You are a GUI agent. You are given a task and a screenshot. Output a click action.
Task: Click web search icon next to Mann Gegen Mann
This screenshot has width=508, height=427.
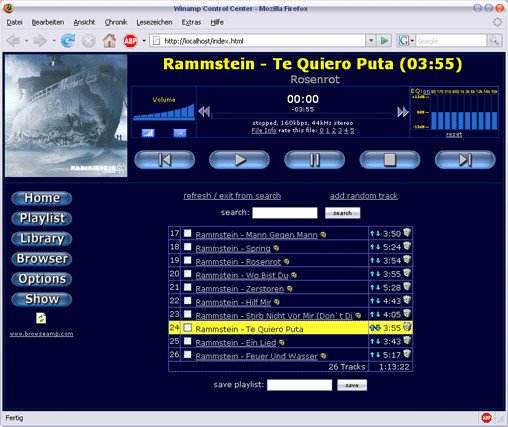coord(323,235)
